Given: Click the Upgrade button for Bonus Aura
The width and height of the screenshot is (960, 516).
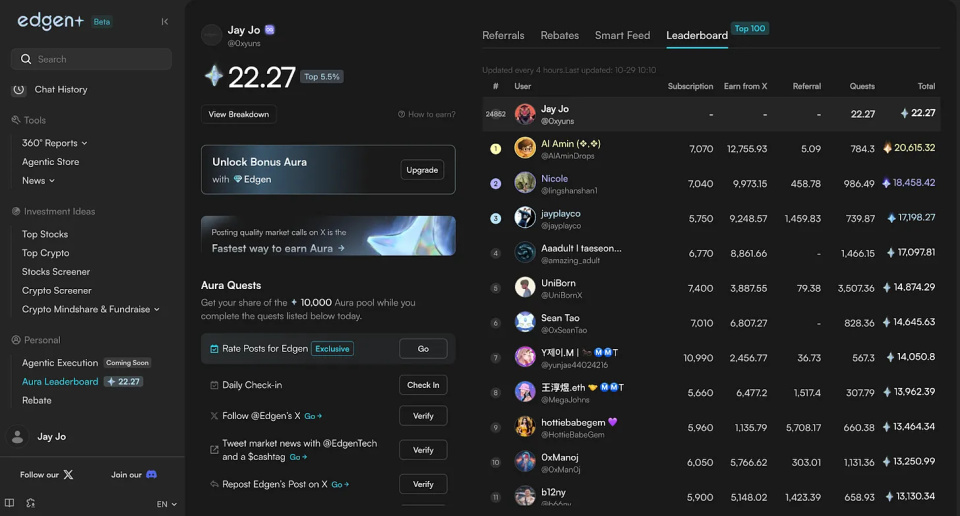Looking at the screenshot, I should coord(422,170).
